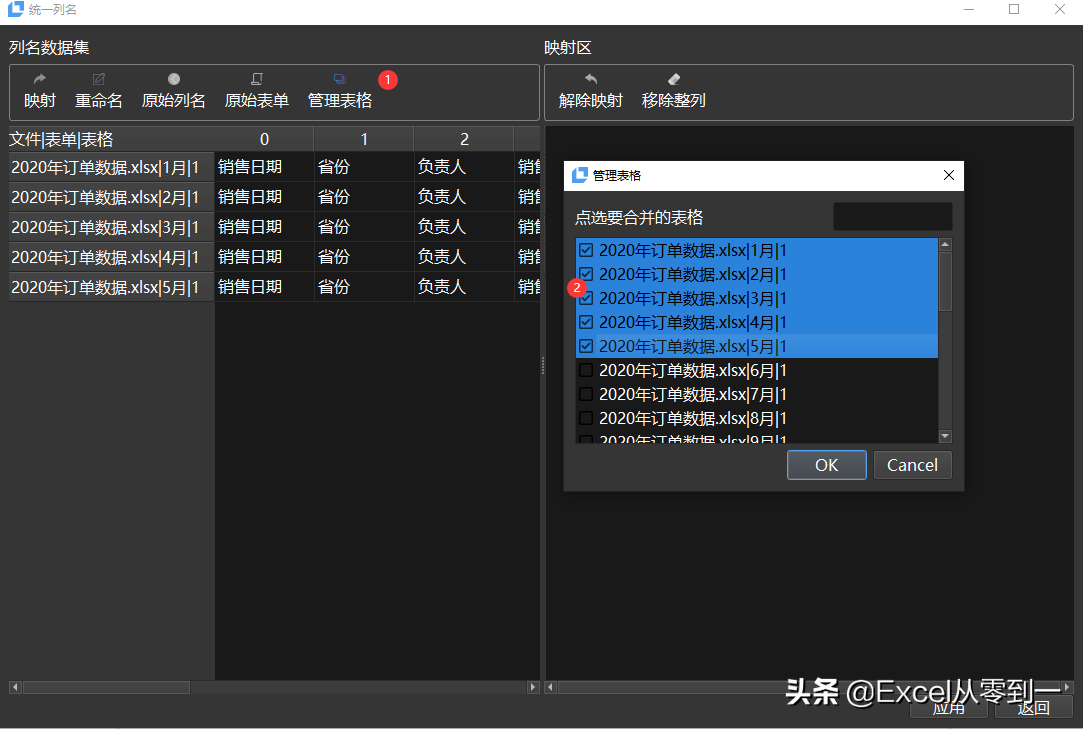Click the panel splitter handle between grids
The height and width of the screenshot is (729, 1083).
(x=542, y=366)
